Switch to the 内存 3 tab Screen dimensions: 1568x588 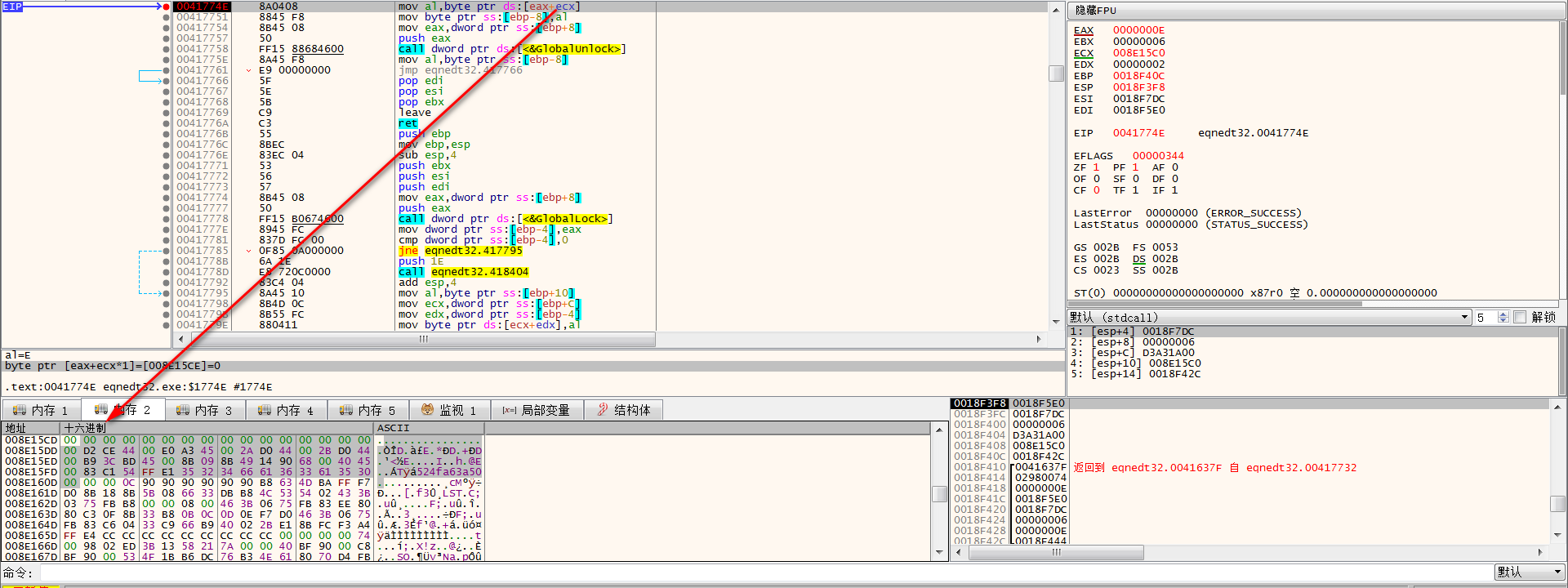[206, 410]
